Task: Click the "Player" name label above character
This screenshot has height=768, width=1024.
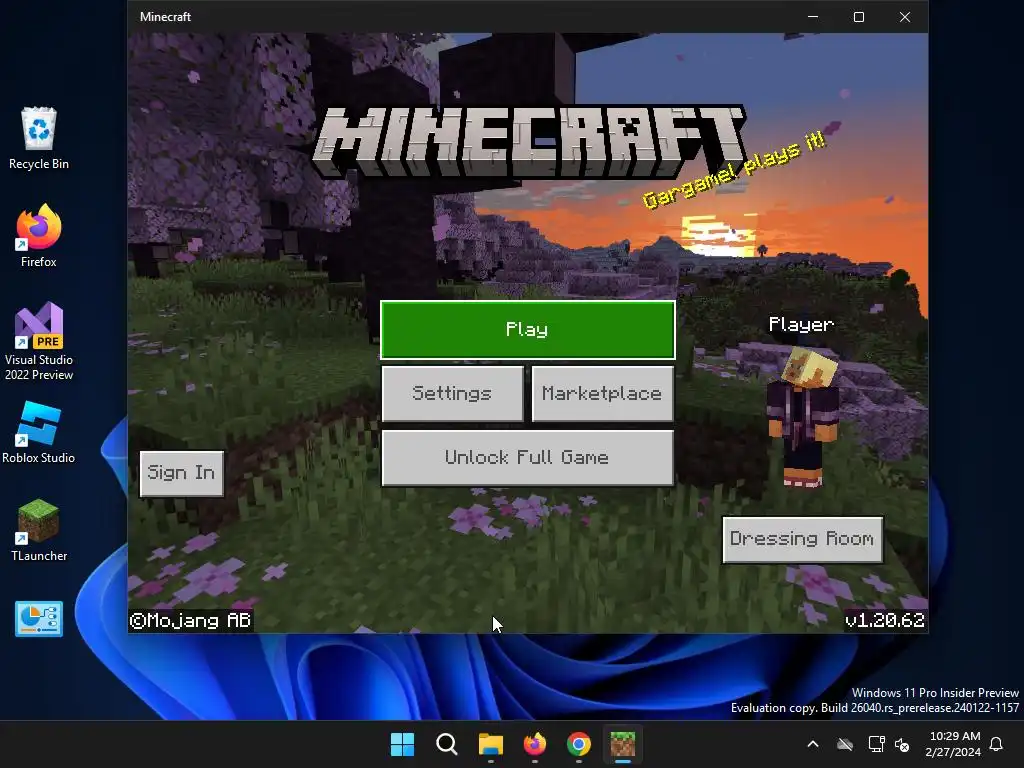Action: tap(801, 325)
